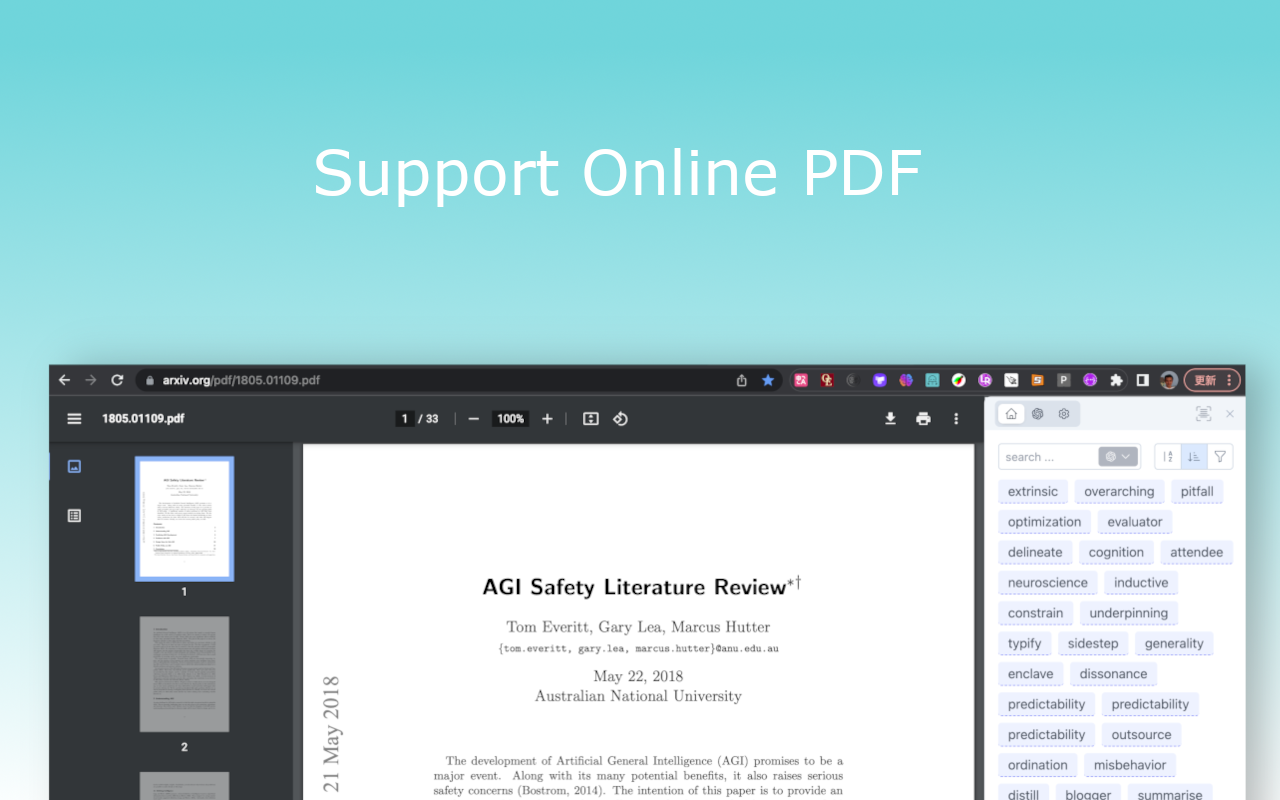This screenshot has height=800, width=1280.
Task: Click the 'underpinning' word chip
Action: click(1129, 614)
